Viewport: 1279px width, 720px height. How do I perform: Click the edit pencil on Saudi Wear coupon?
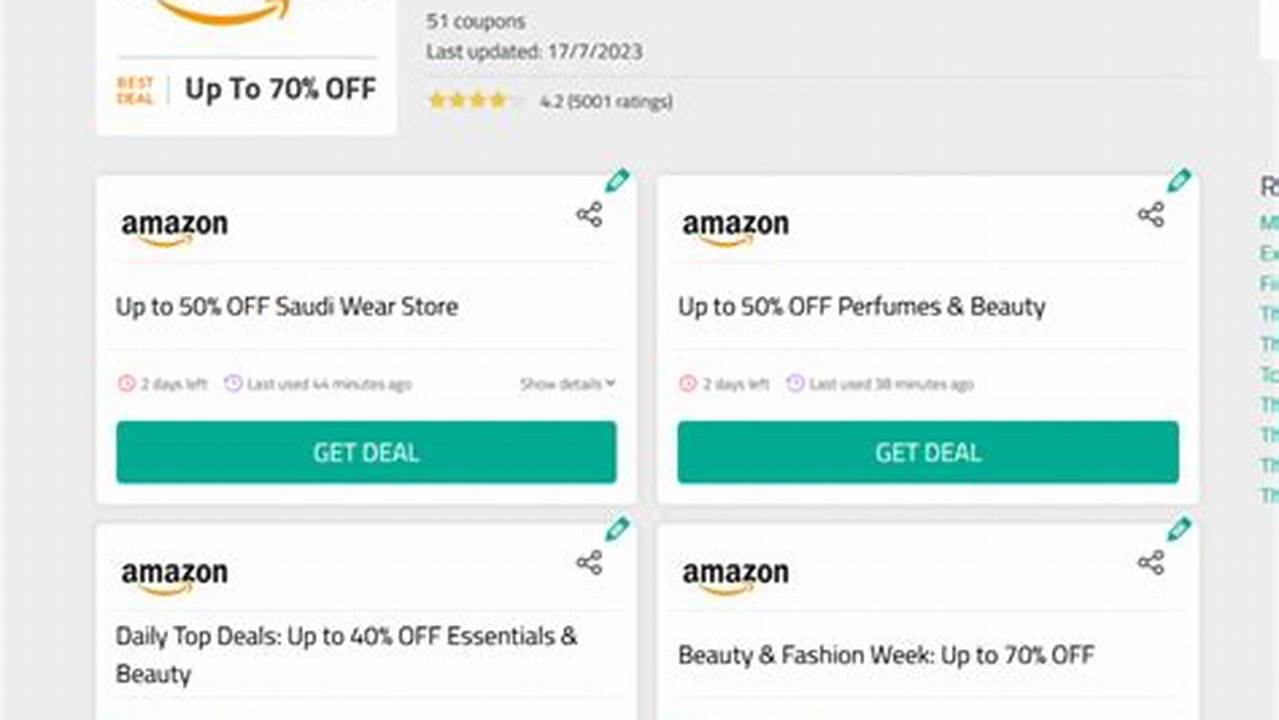click(618, 180)
